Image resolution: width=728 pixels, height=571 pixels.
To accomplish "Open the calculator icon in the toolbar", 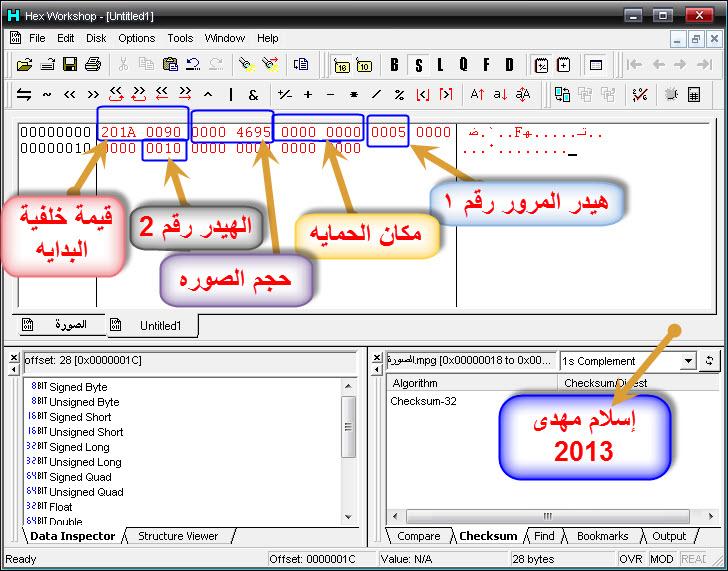I will click(x=694, y=94).
